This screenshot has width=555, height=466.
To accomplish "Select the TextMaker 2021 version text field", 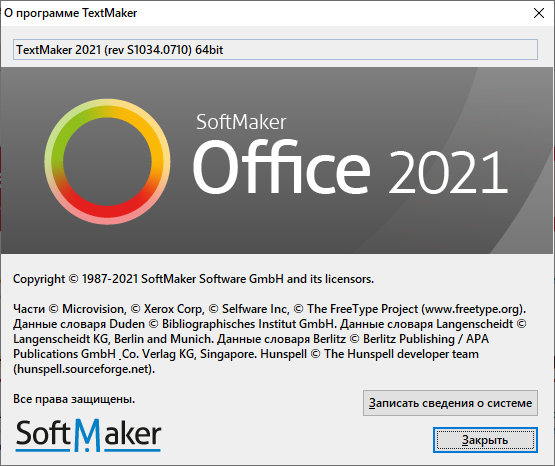I will tap(275, 50).
